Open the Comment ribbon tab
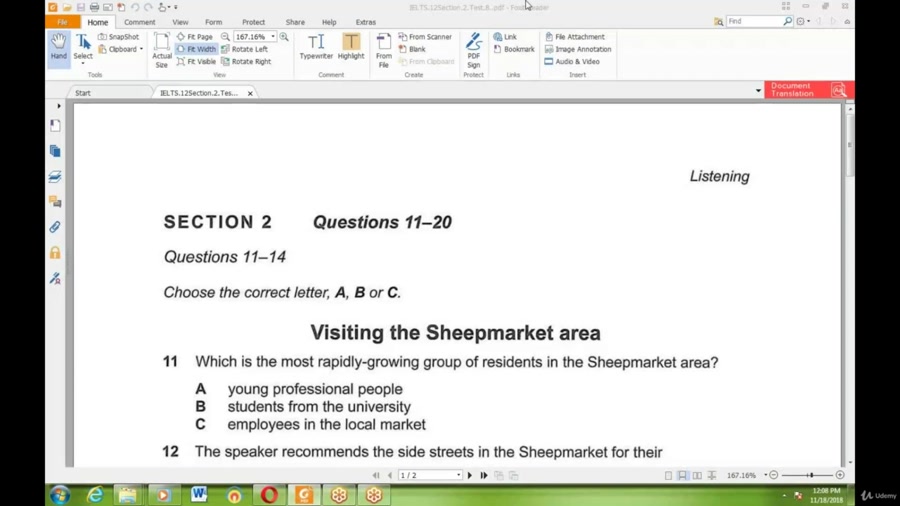Screen dimensions: 900x506 coord(139,22)
